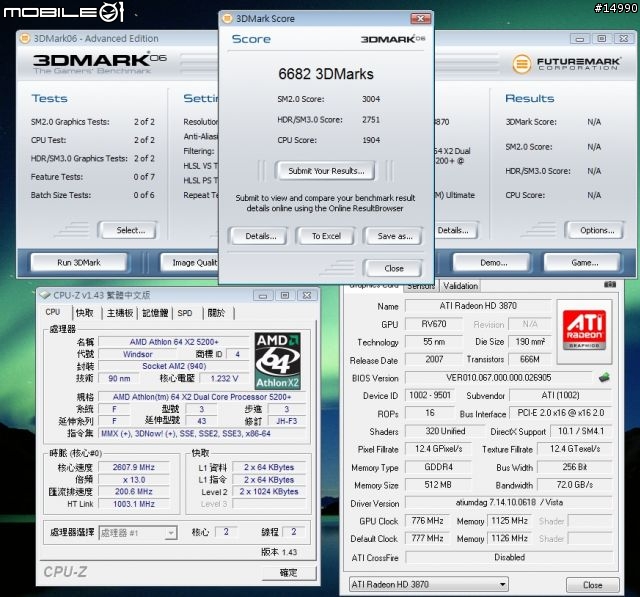Switch to the 快取 (cache) tab in CPU-Z

coord(84,313)
